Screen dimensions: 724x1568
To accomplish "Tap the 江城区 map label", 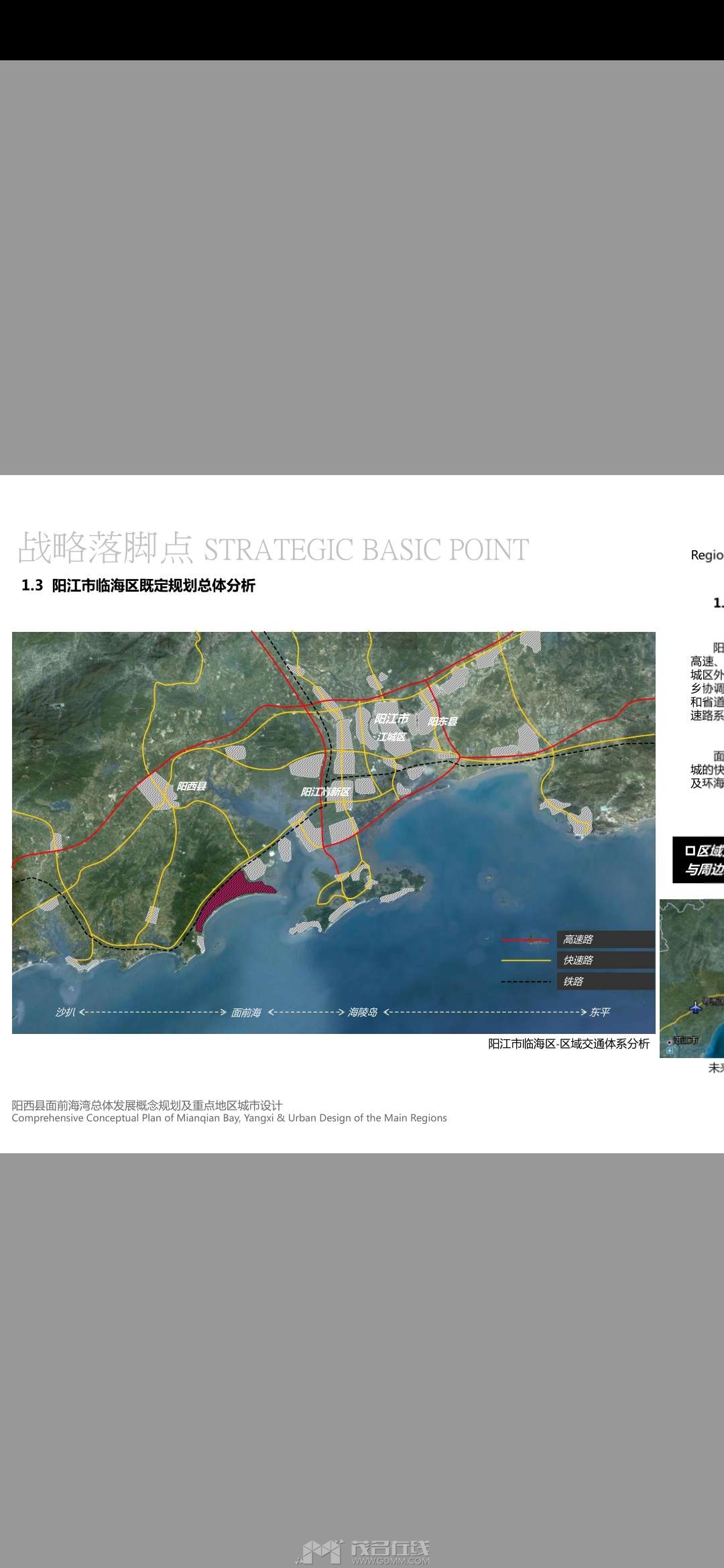I will pos(391,736).
